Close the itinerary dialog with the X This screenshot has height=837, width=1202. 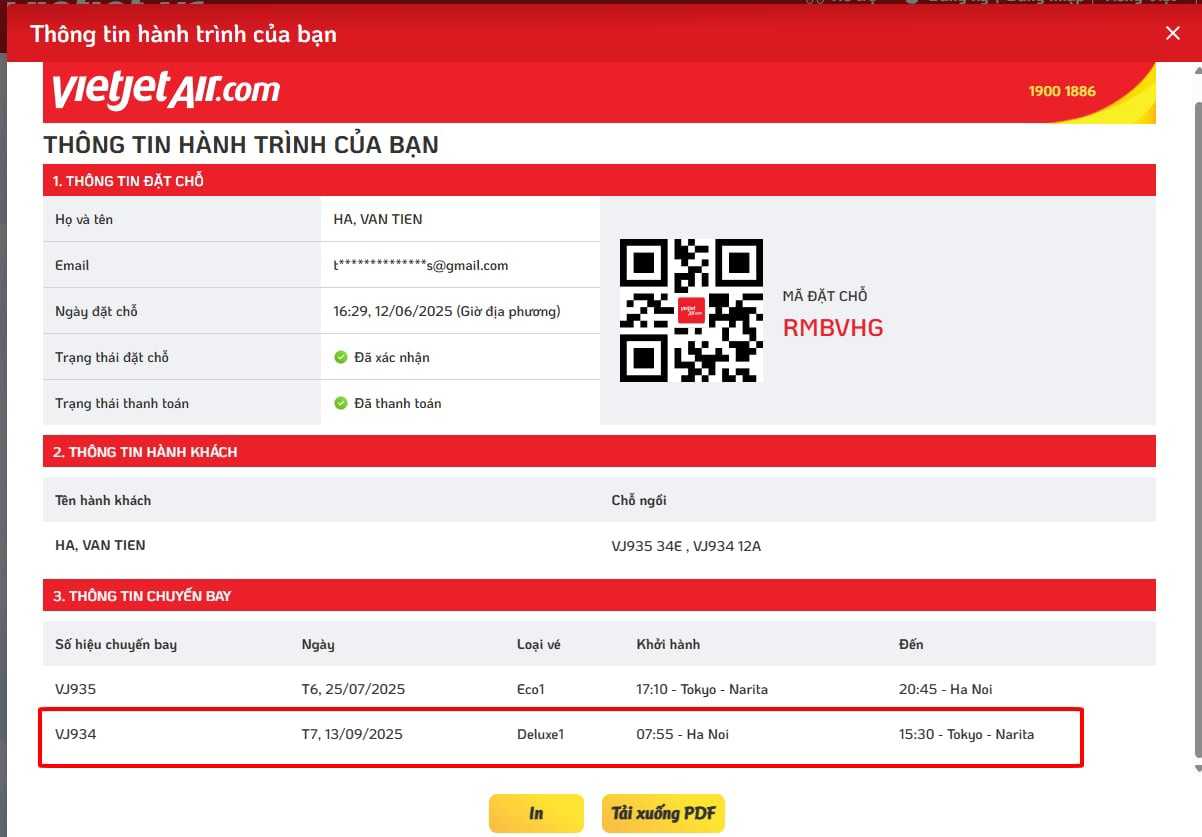(1173, 33)
